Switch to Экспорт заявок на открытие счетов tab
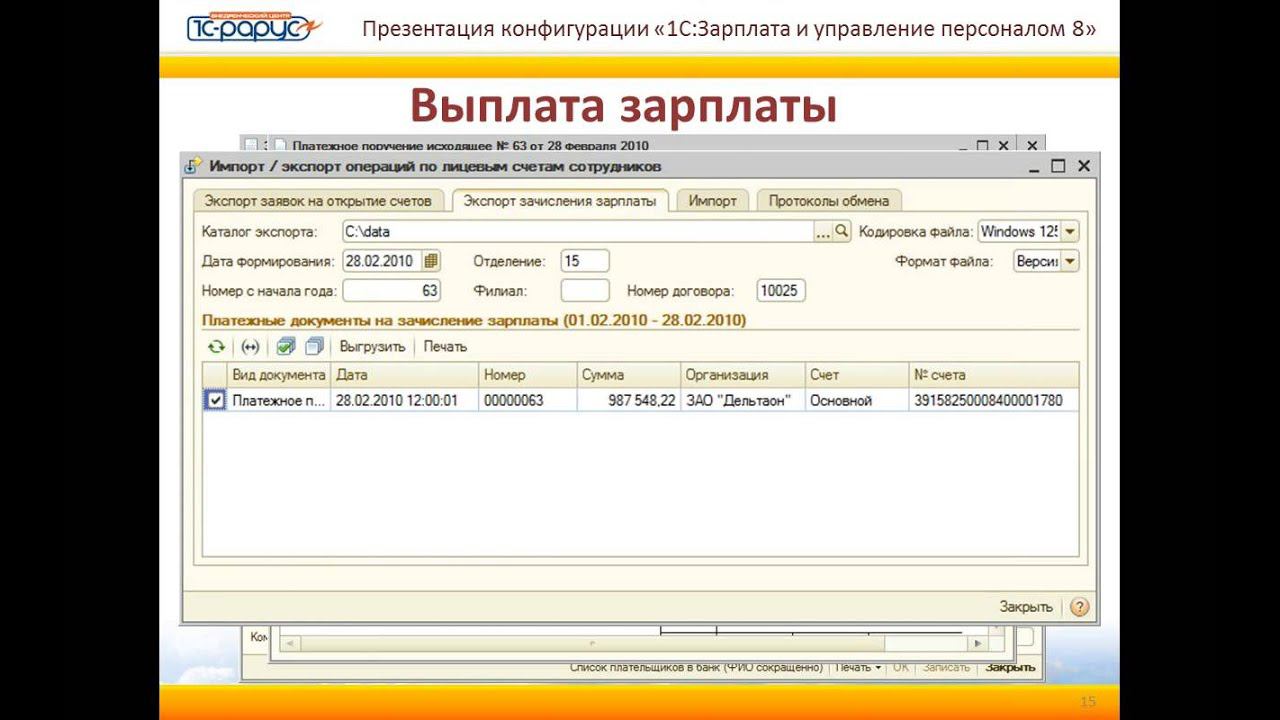 coord(318,201)
